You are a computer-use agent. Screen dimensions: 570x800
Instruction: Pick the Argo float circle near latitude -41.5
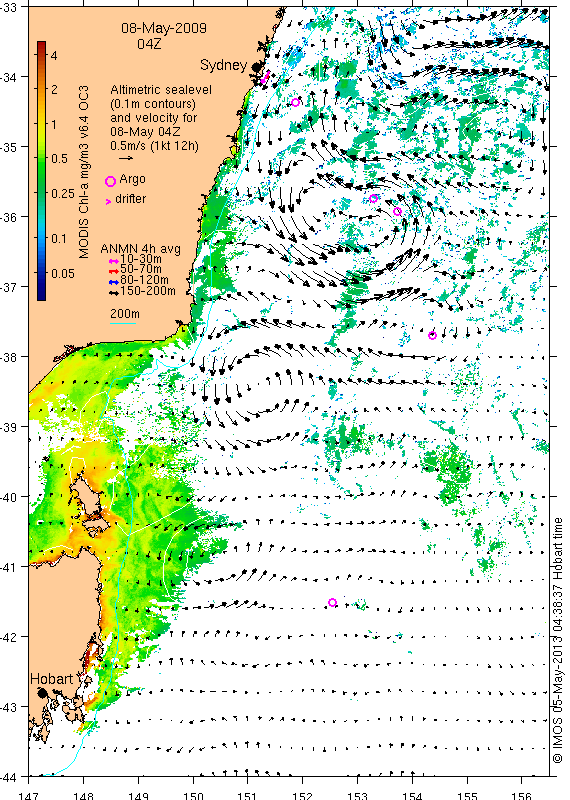332,603
